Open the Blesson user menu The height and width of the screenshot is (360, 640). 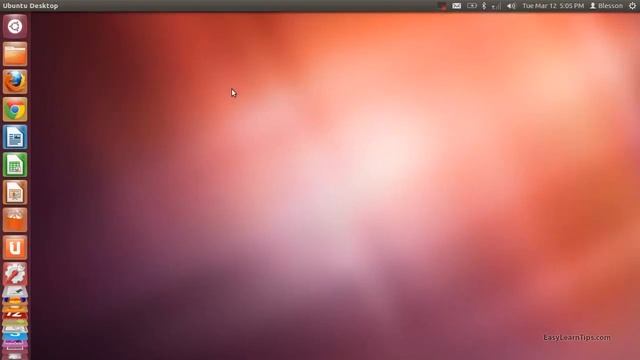coord(607,6)
